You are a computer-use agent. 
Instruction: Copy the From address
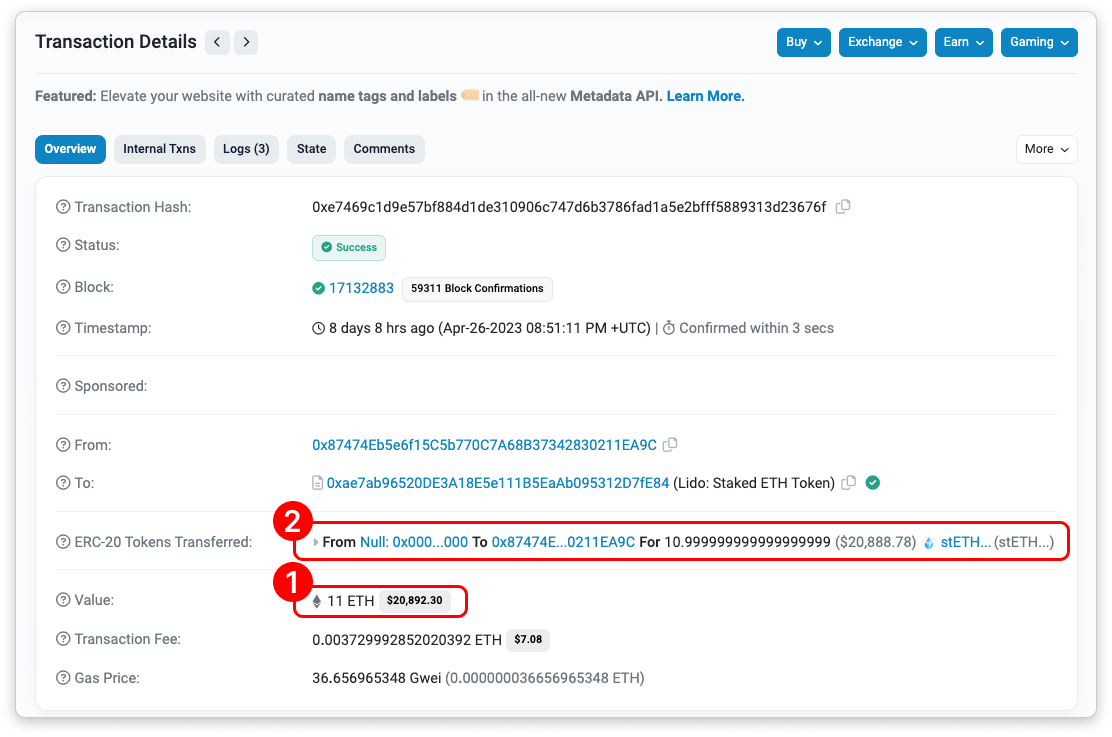coord(670,445)
